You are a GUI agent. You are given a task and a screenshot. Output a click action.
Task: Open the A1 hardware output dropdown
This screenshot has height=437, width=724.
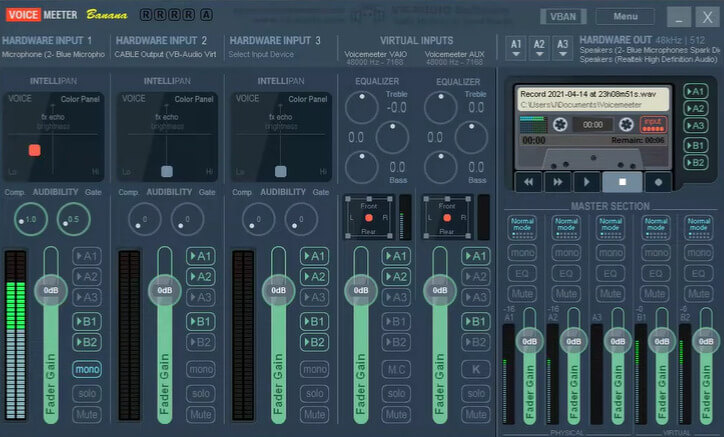coord(515,45)
